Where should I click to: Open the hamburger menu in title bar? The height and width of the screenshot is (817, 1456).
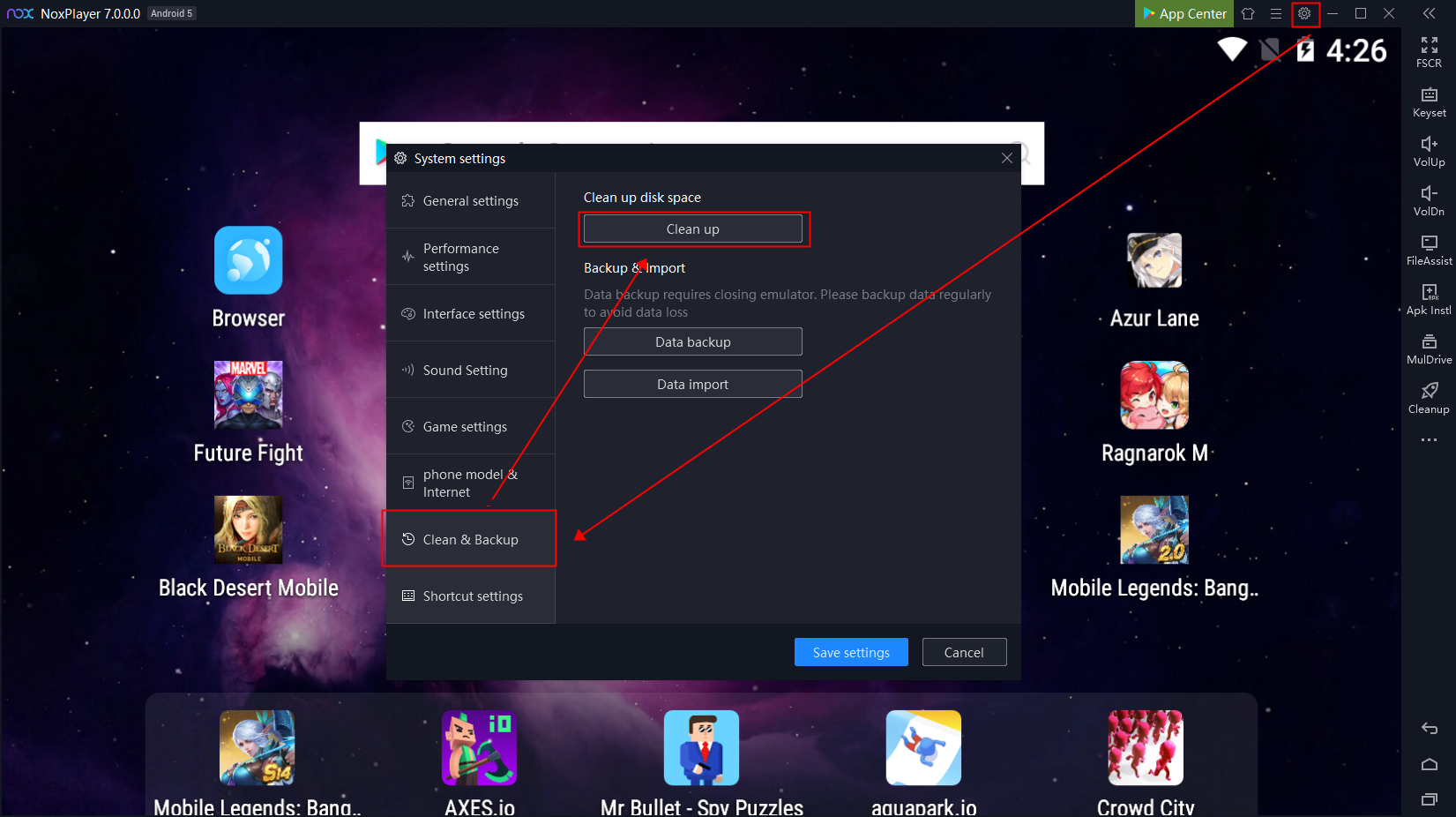pyautogui.click(x=1276, y=13)
